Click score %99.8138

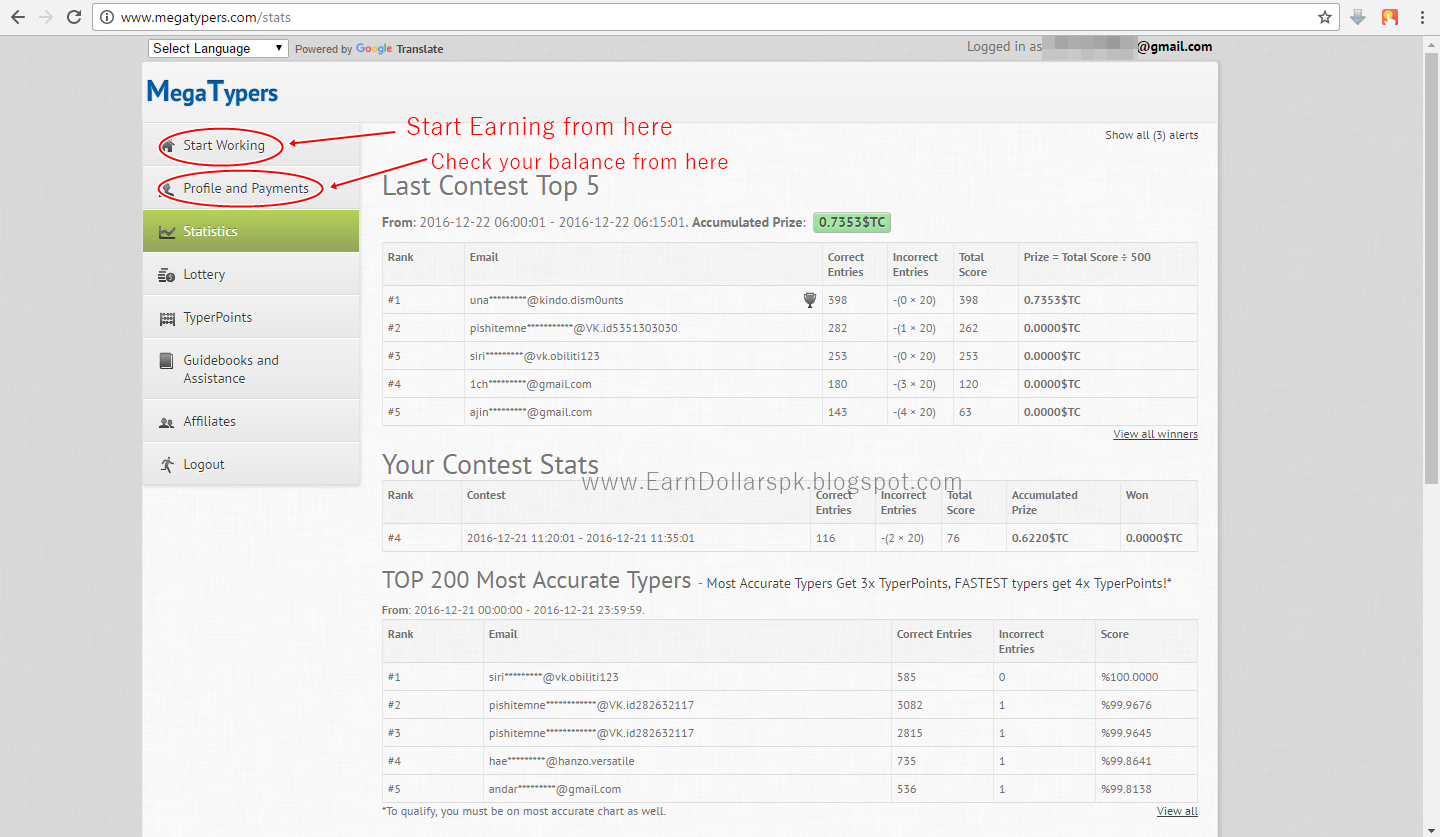pyautogui.click(x=1127, y=789)
